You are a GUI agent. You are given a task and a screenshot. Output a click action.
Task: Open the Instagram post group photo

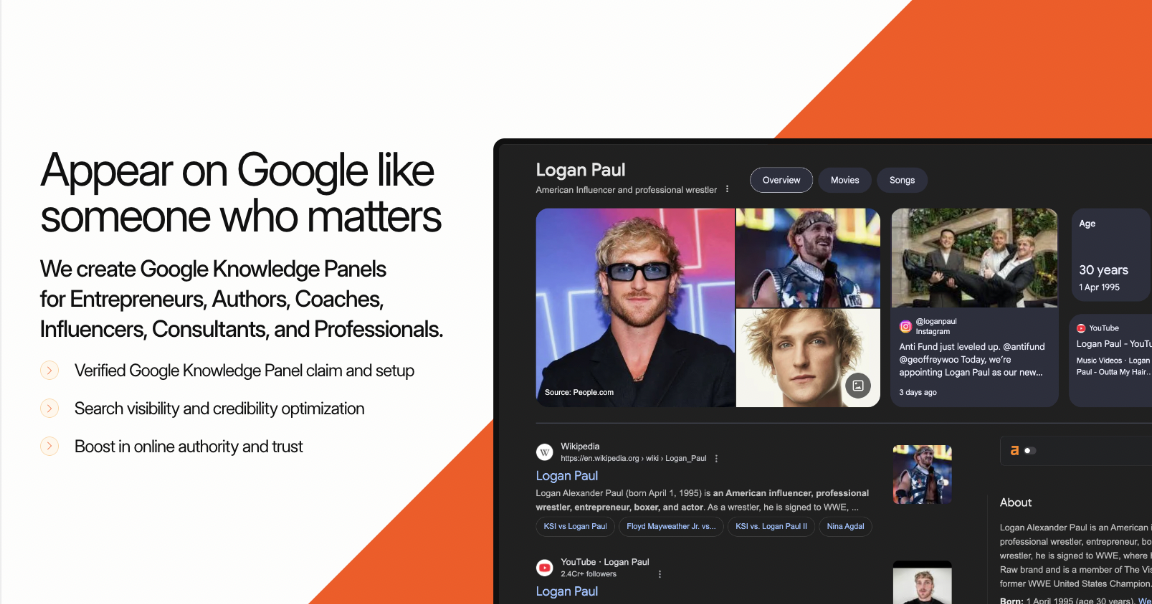(974, 257)
